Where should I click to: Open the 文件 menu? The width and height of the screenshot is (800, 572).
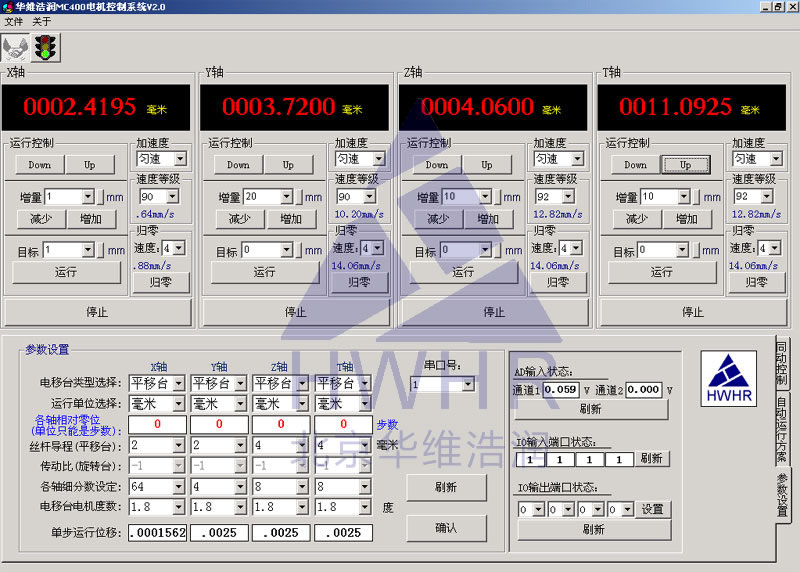click(13, 21)
